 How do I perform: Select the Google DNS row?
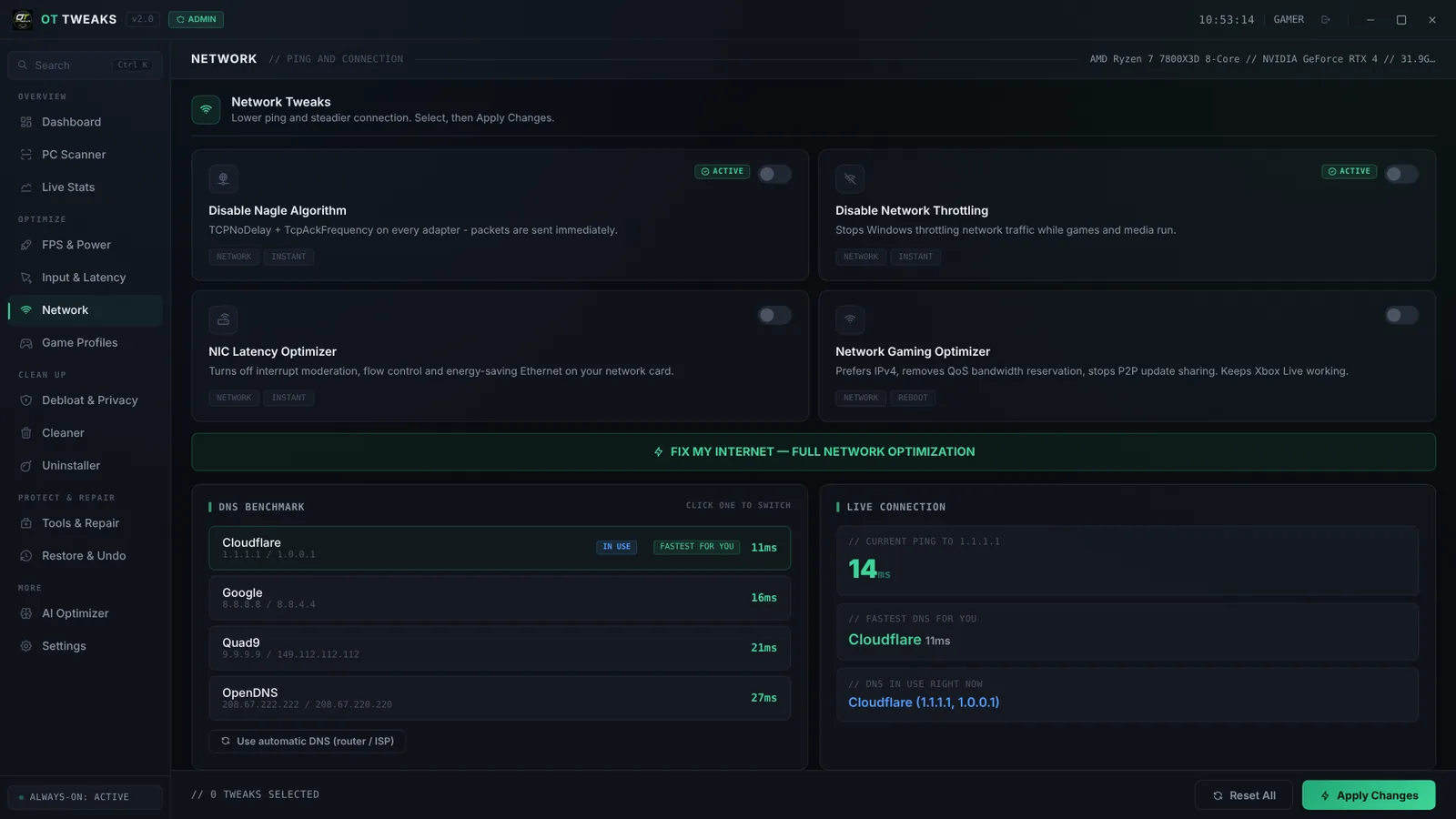click(500, 598)
